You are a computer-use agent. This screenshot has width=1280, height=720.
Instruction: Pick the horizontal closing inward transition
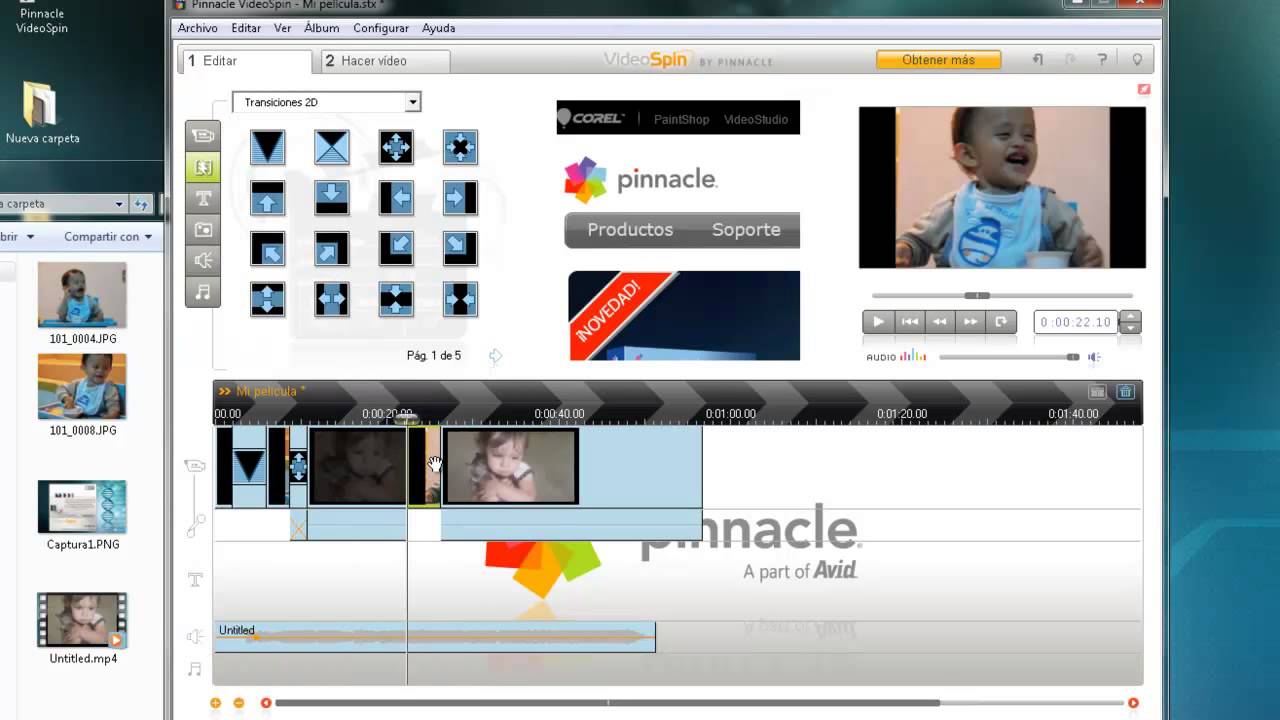pyautogui.click(x=460, y=299)
